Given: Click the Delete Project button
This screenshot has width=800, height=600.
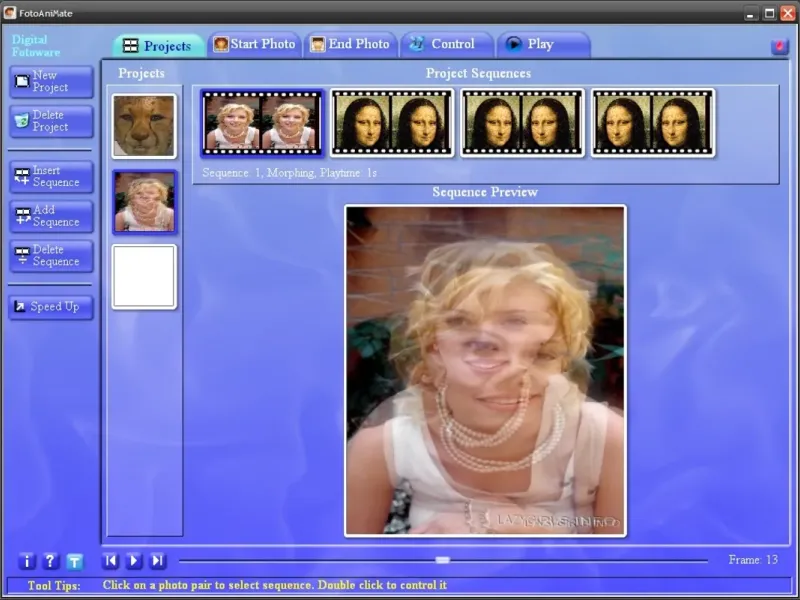Looking at the screenshot, I should [52, 121].
